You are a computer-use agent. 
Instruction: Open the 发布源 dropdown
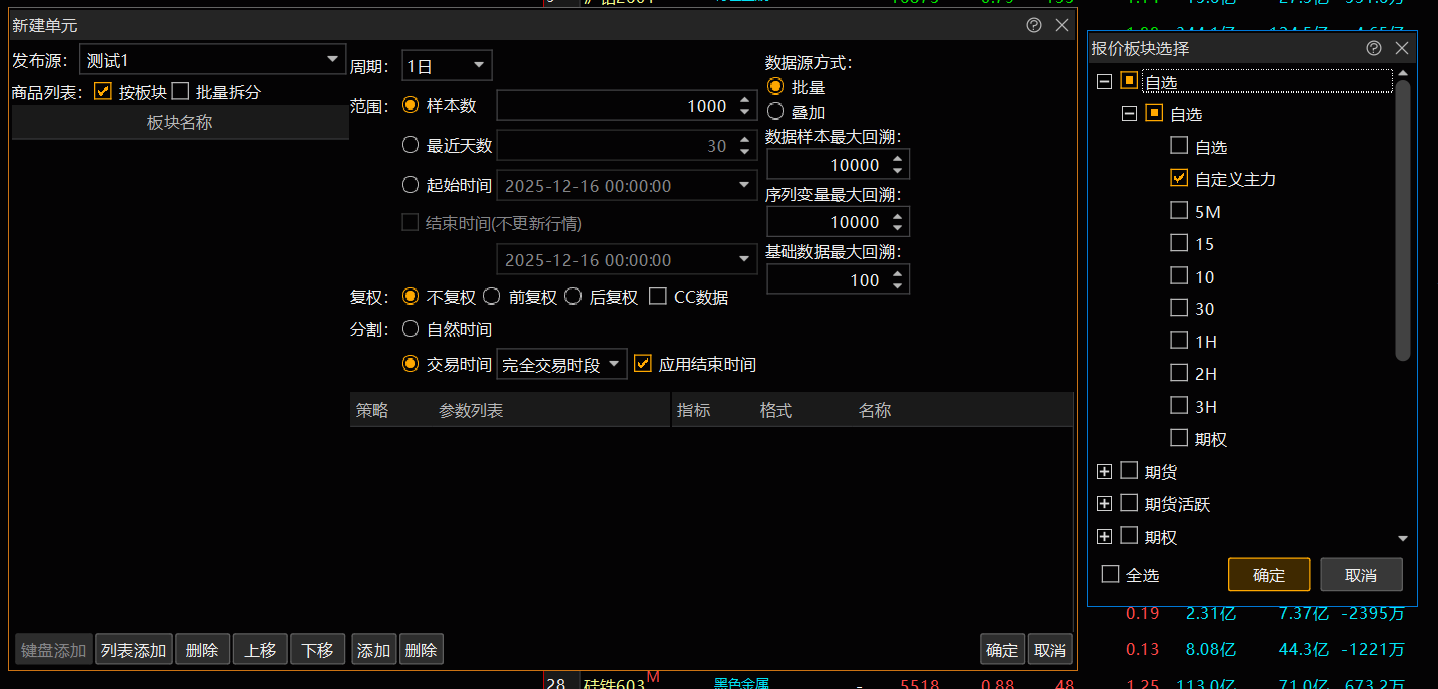click(x=332, y=61)
